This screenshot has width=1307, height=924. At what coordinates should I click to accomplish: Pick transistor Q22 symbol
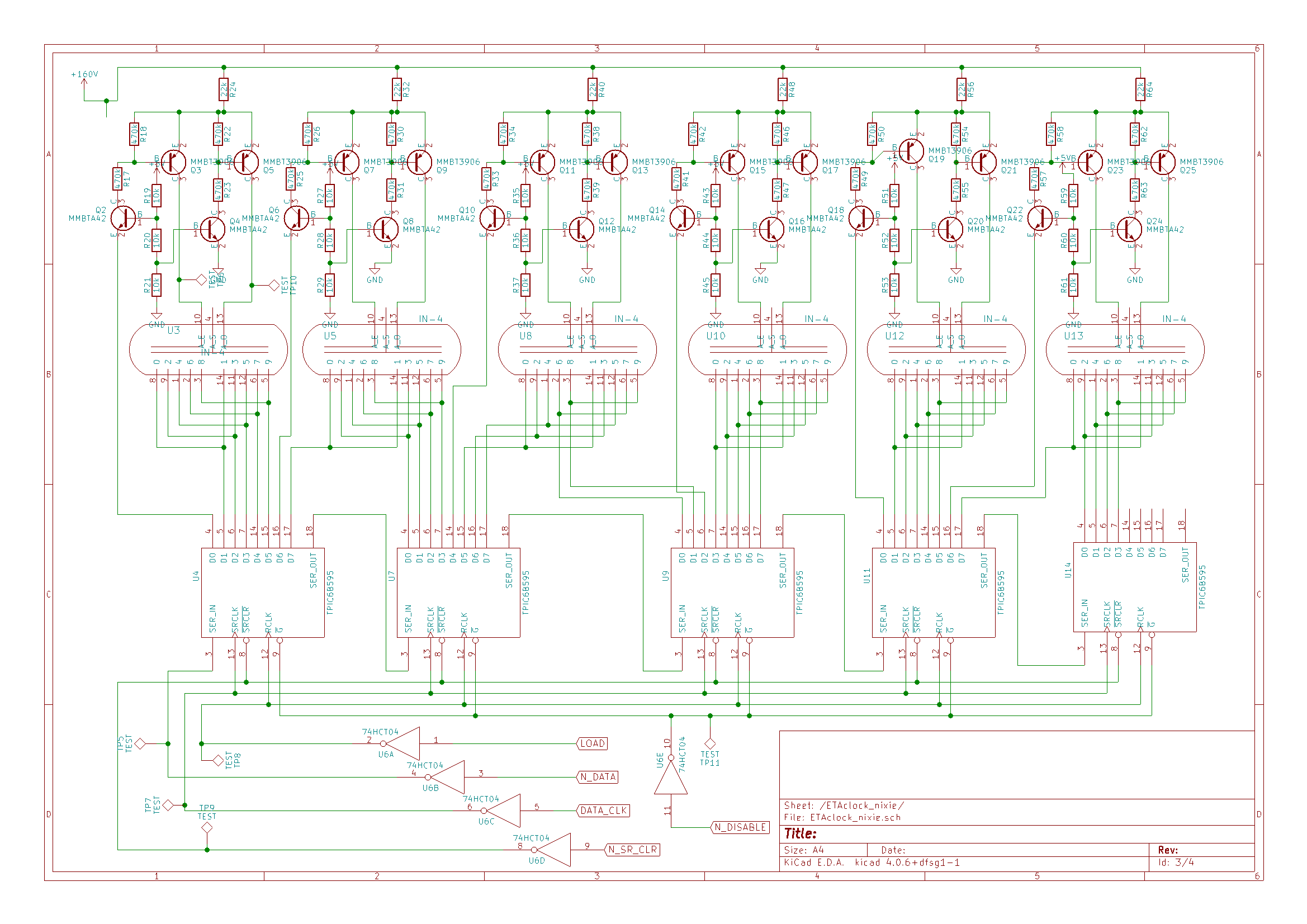coord(1040,218)
